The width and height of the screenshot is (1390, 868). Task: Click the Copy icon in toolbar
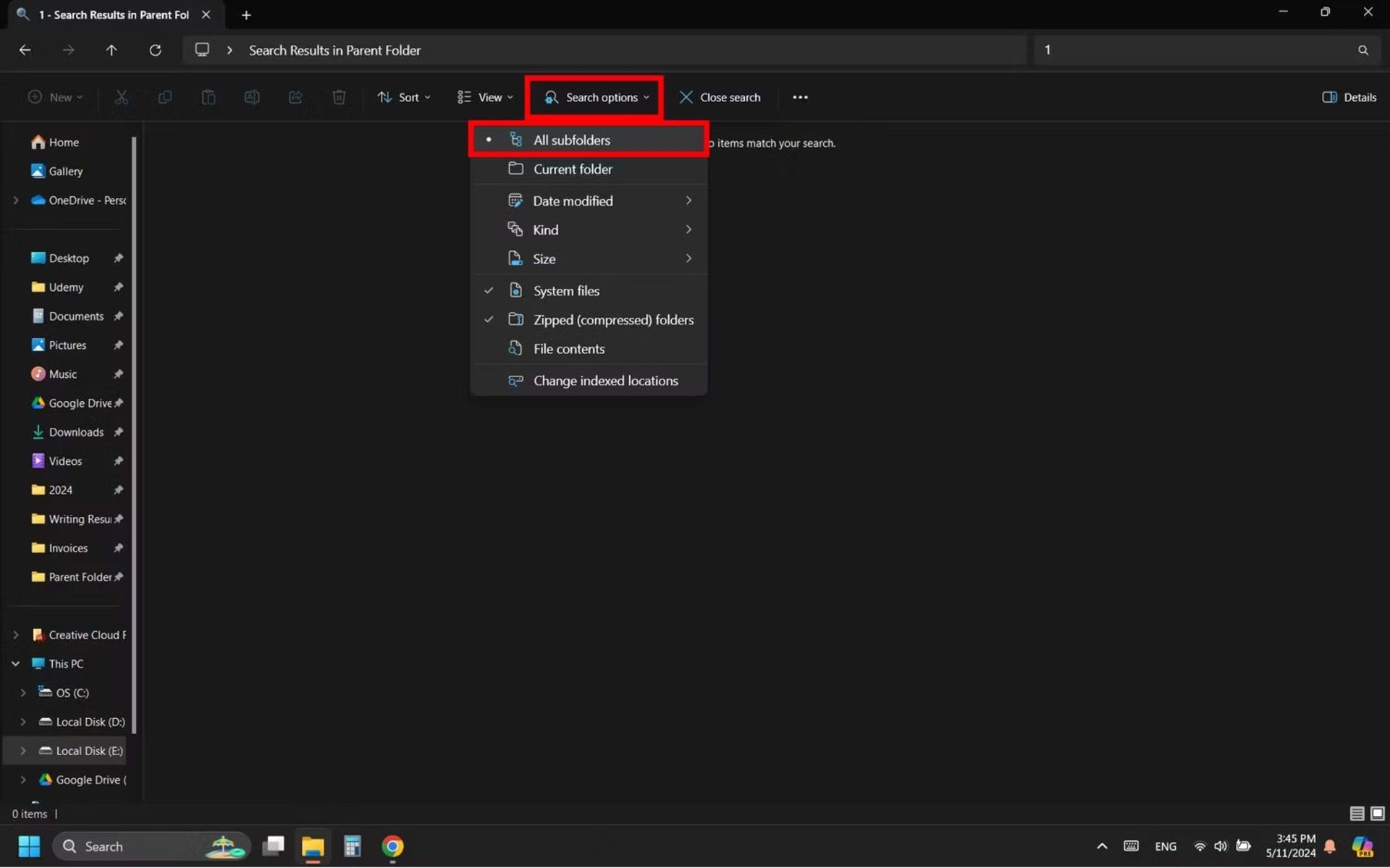(x=164, y=97)
